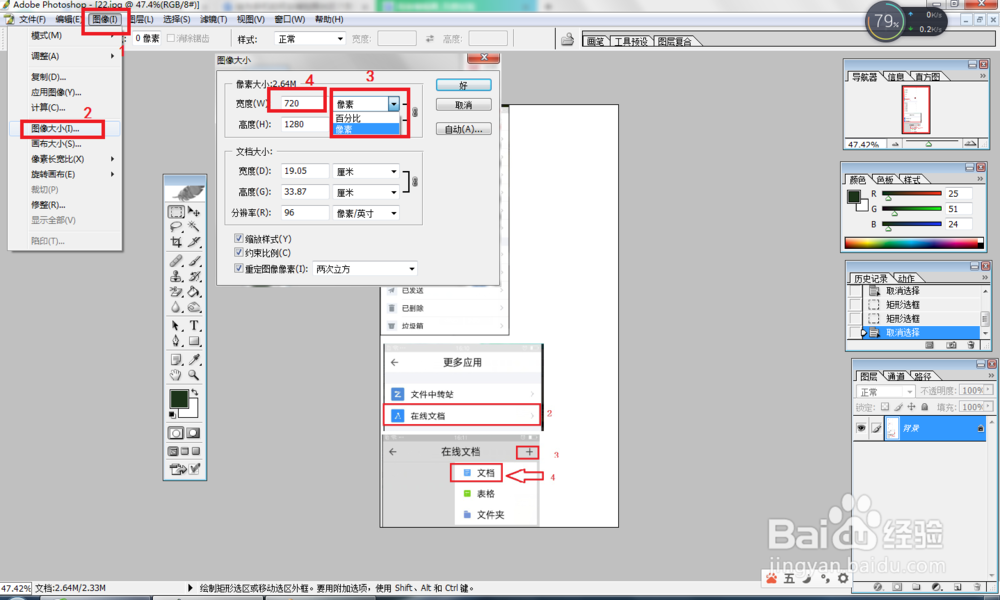Select the Move tool
Viewport: 1000px width, 600px height.
[x=195, y=211]
